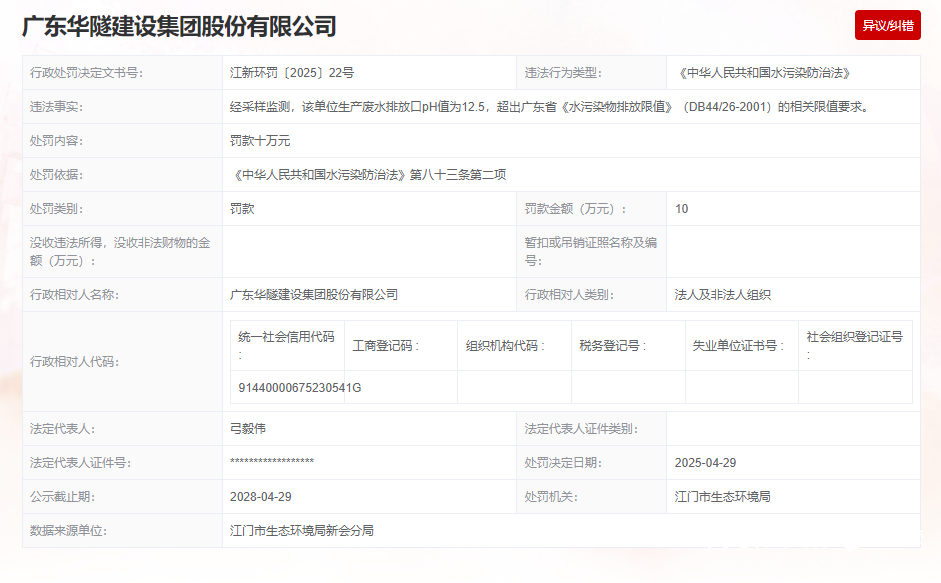Click the penalty decision date 2025-04-29
This screenshot has width=941, height=583.
pos(705,463)
